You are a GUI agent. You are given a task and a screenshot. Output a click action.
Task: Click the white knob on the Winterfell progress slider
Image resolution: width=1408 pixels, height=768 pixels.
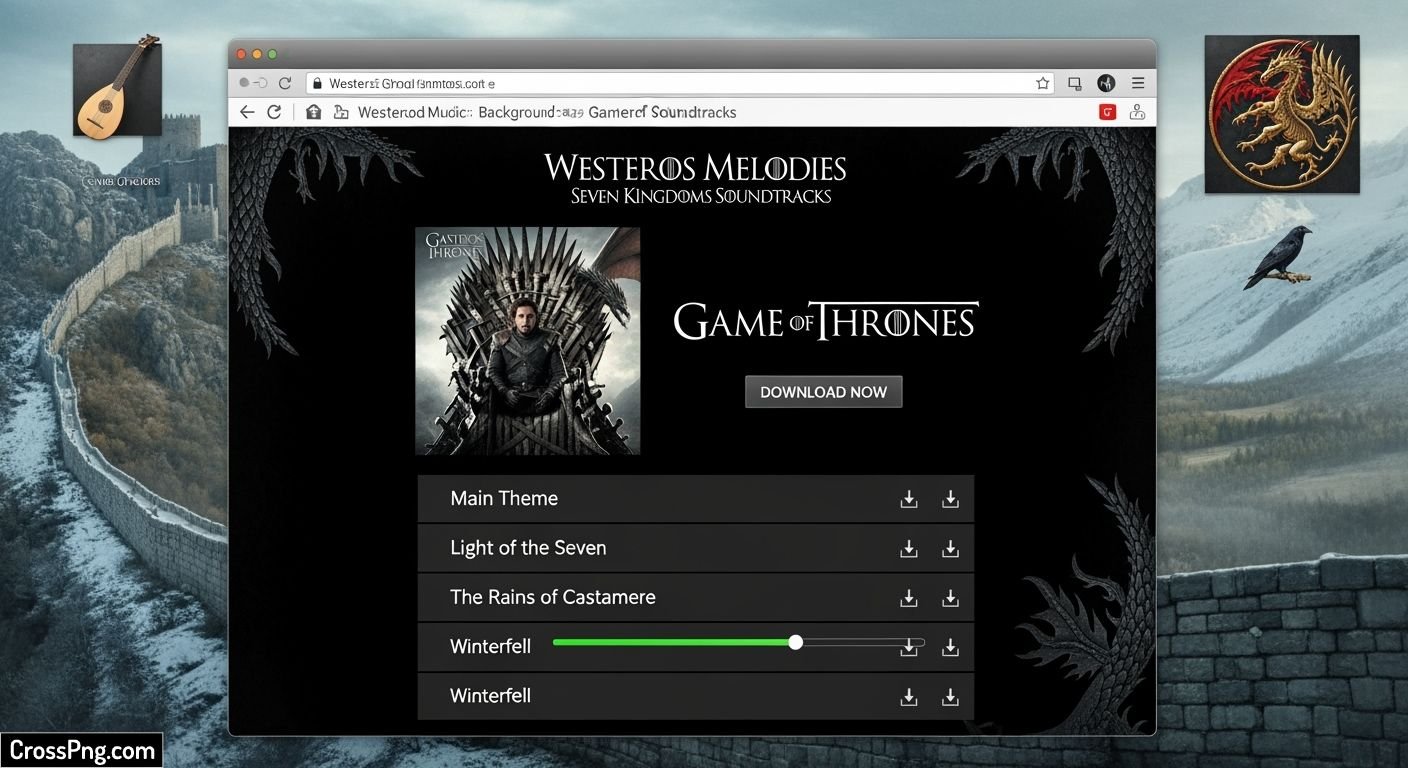pyautogui.click(x=796, y=642)
